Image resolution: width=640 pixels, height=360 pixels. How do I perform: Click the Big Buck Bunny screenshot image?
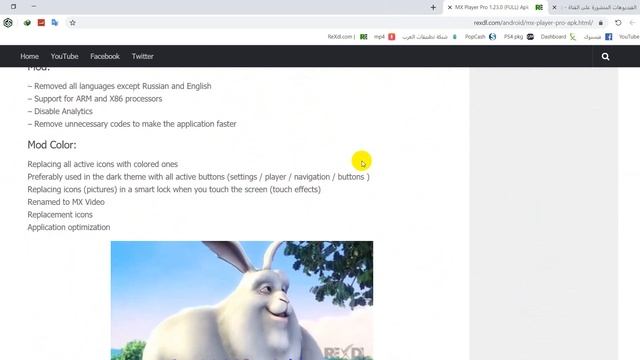pos(242,300)
